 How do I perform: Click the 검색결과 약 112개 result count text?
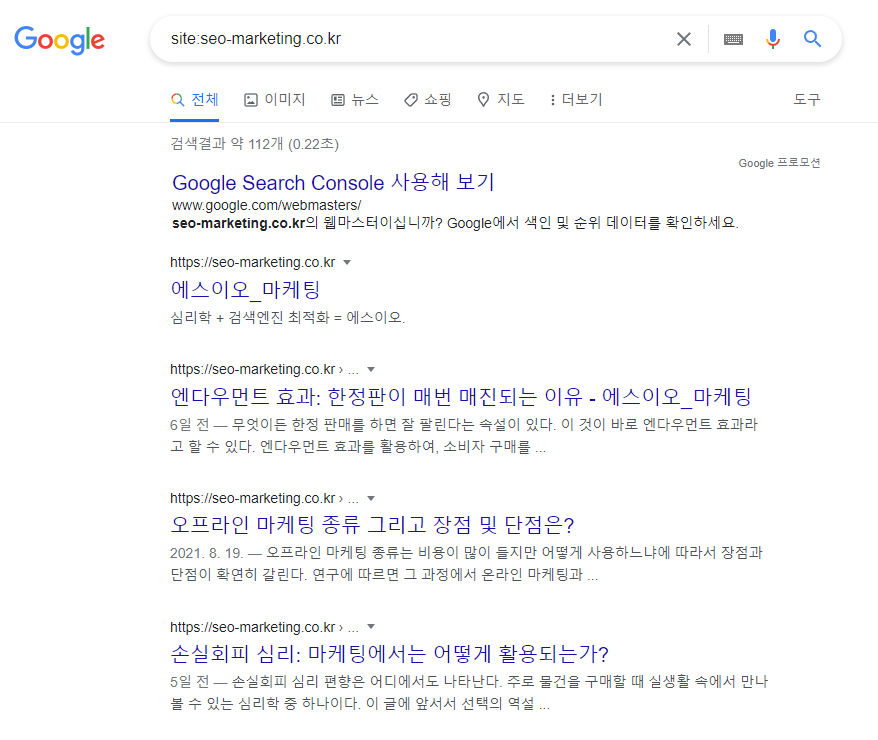(254, 144)
